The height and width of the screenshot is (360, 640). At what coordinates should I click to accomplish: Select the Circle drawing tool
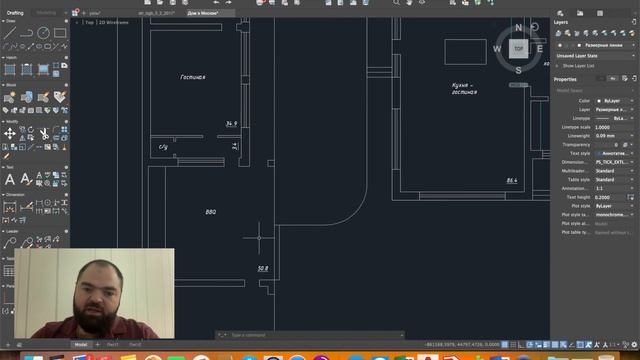click(43, 32)
